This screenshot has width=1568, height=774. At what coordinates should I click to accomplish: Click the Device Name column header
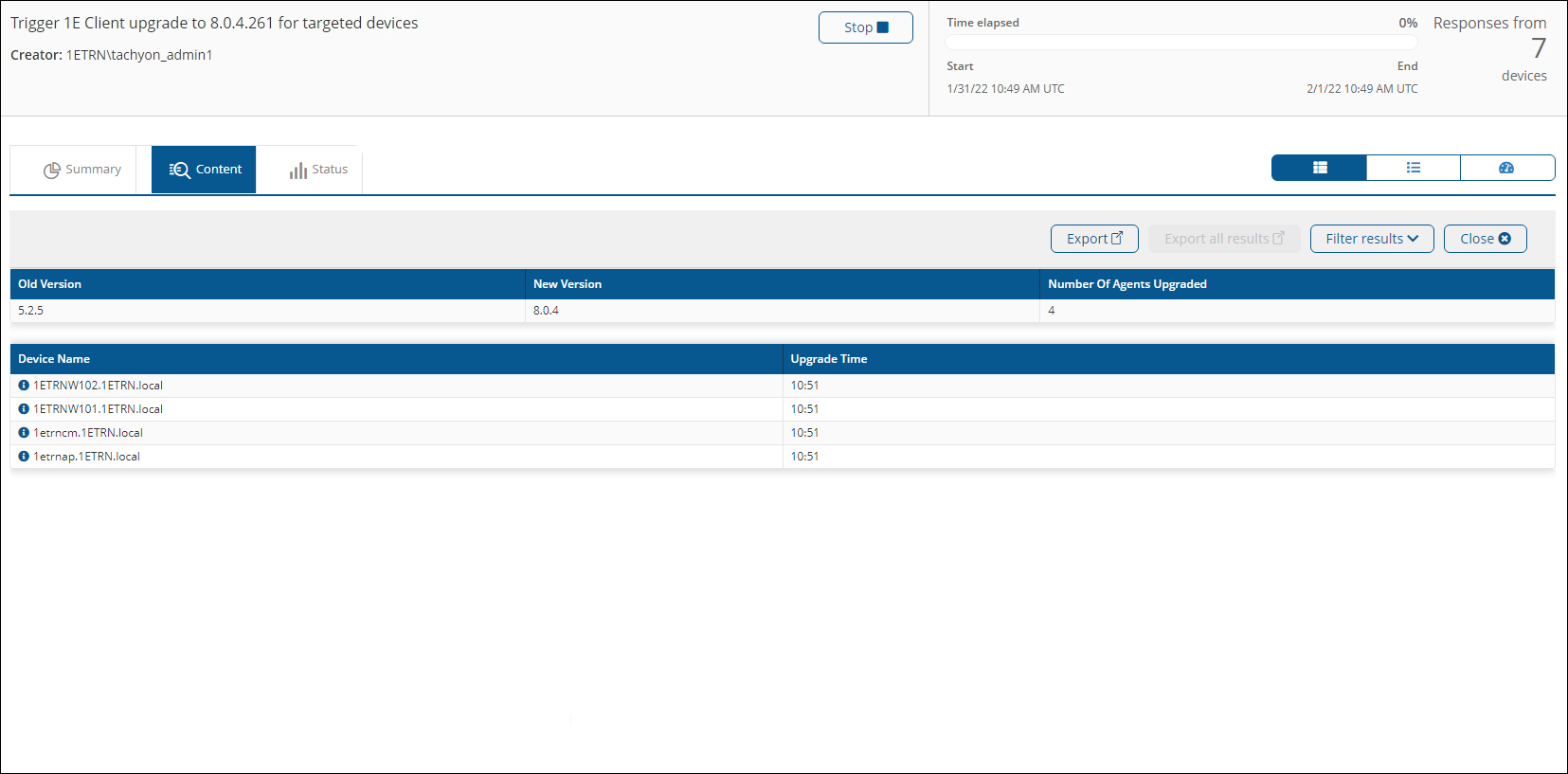click(54, 359)
